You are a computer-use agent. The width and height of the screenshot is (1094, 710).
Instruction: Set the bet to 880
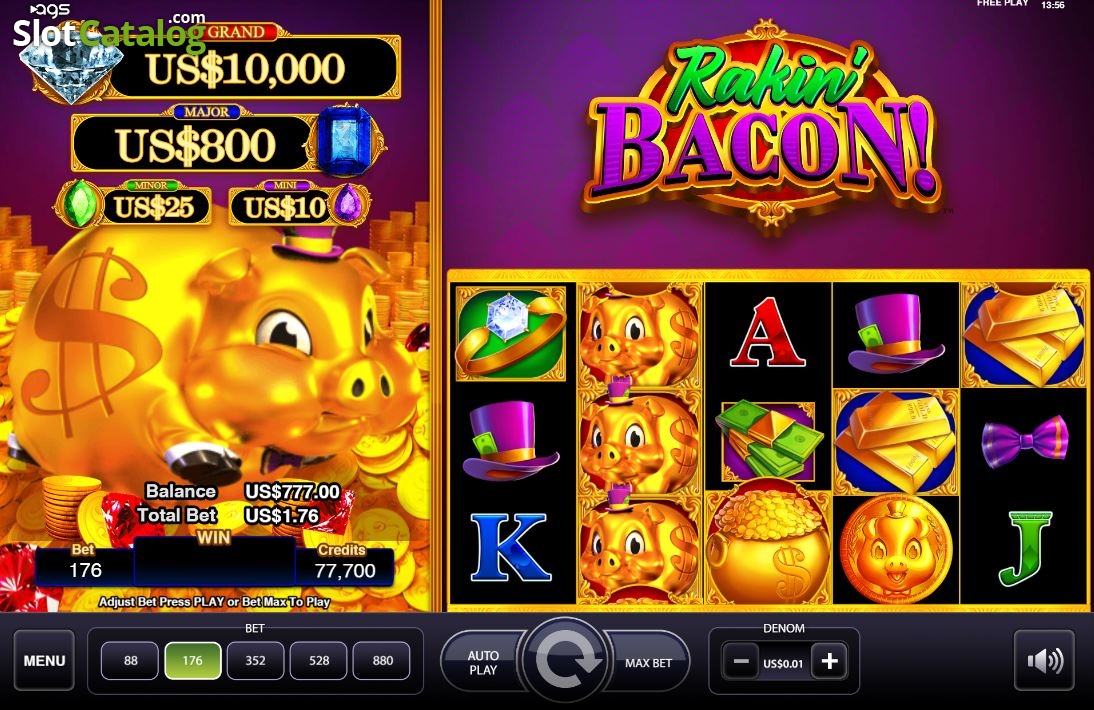pyautogui.click(x=382, y=660)
